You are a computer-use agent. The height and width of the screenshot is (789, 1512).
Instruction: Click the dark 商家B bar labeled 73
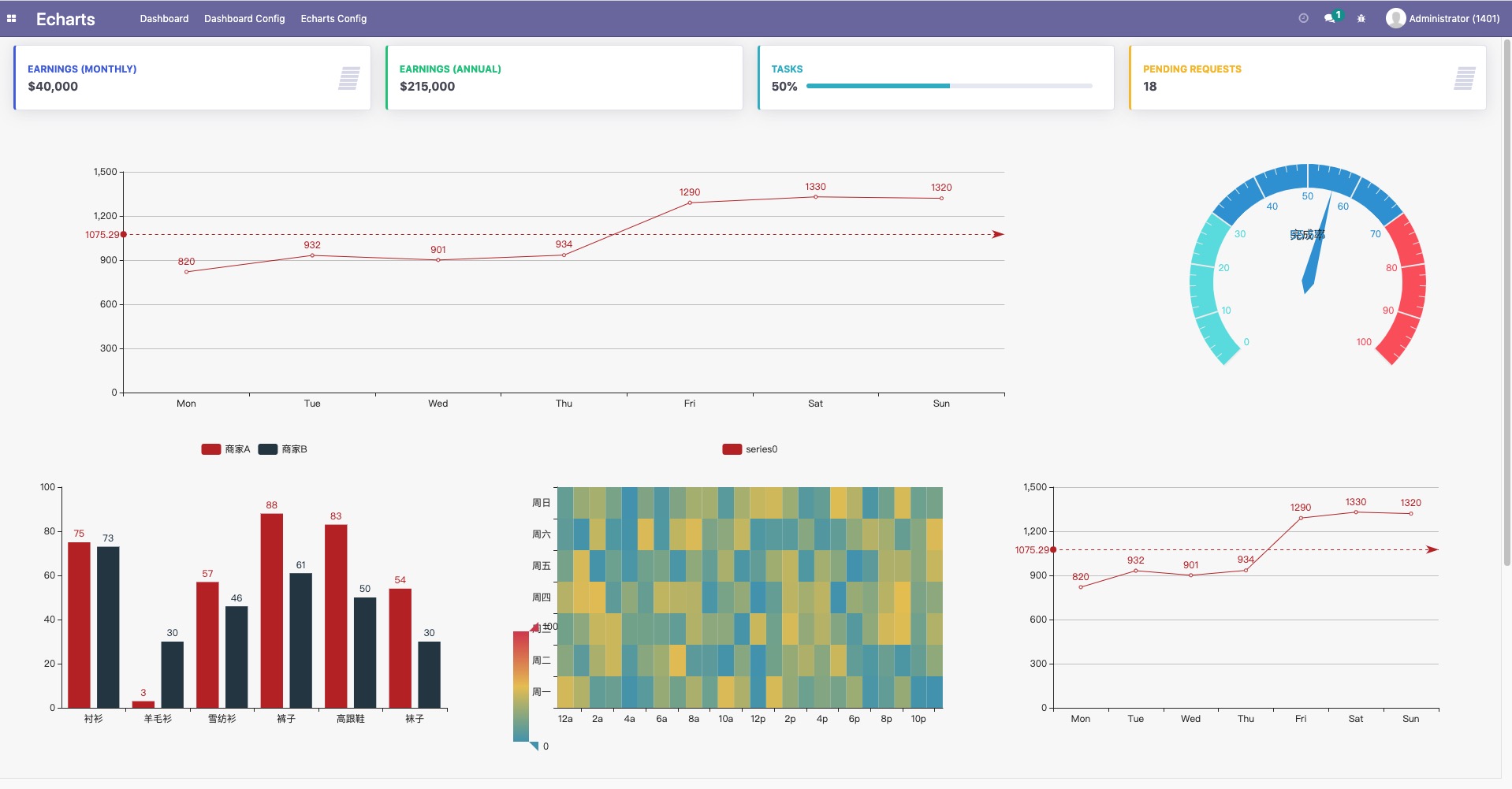[108, 627]
